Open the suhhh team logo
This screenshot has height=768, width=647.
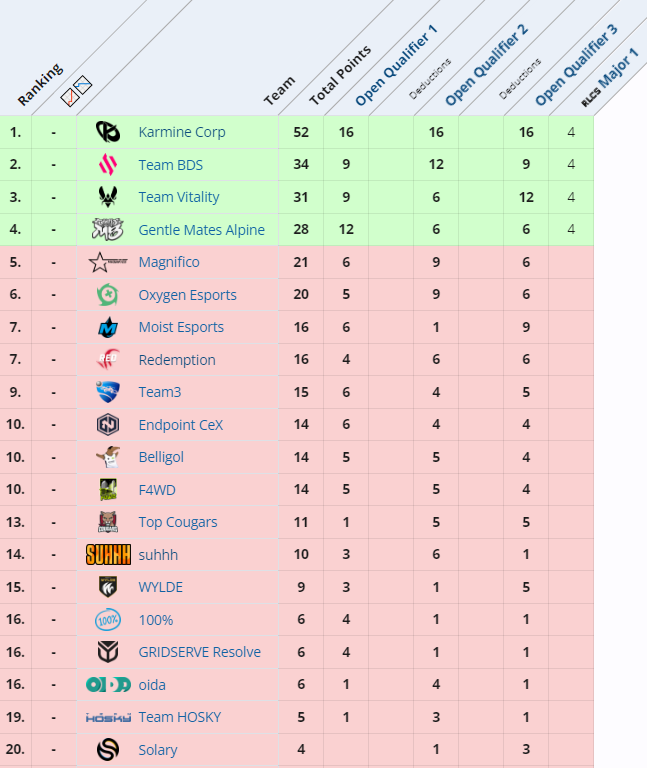coord(108,555)
